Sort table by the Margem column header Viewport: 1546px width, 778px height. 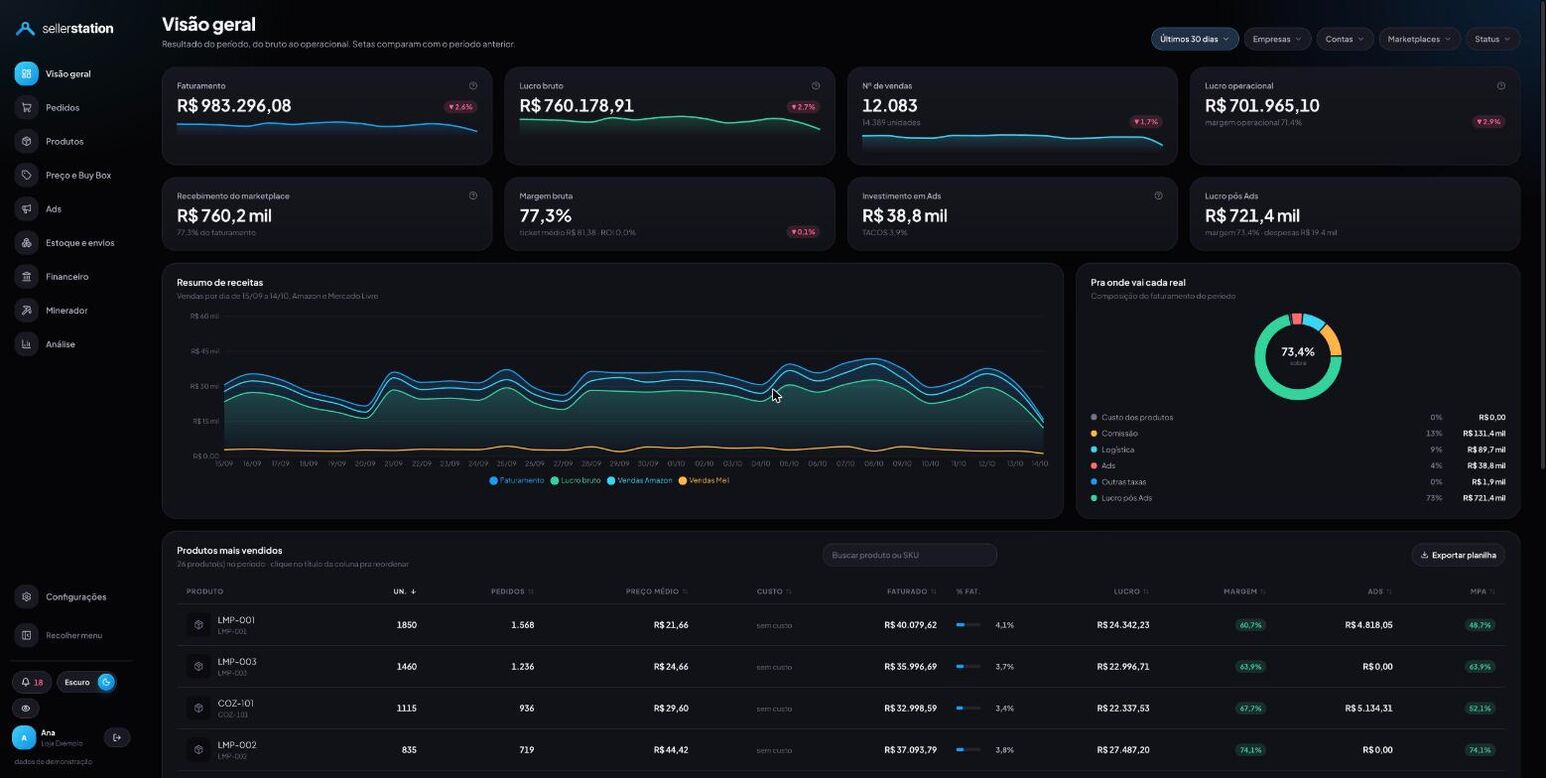(x=1244, y=592)
